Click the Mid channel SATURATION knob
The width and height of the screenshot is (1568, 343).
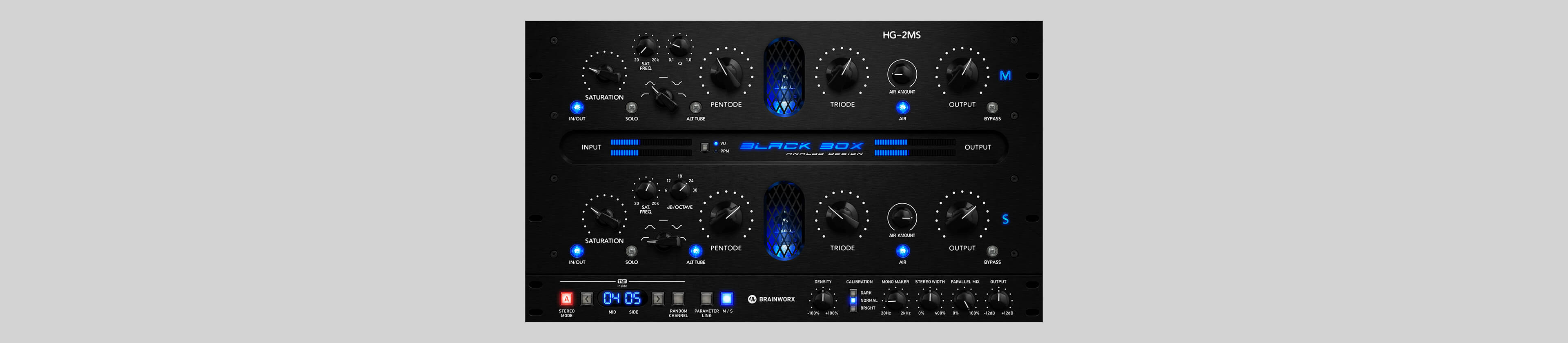tap(604, 73)
